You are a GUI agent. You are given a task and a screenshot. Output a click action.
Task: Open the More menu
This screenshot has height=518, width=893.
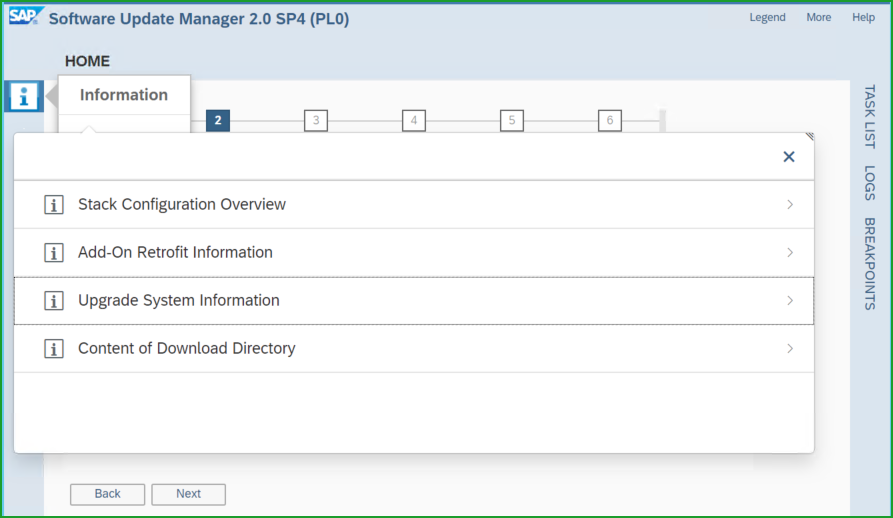coord(818,18)
